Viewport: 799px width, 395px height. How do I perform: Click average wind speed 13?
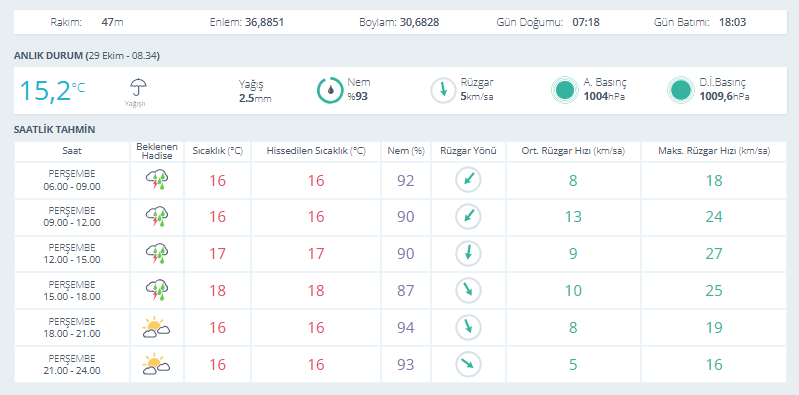[573, 217]
